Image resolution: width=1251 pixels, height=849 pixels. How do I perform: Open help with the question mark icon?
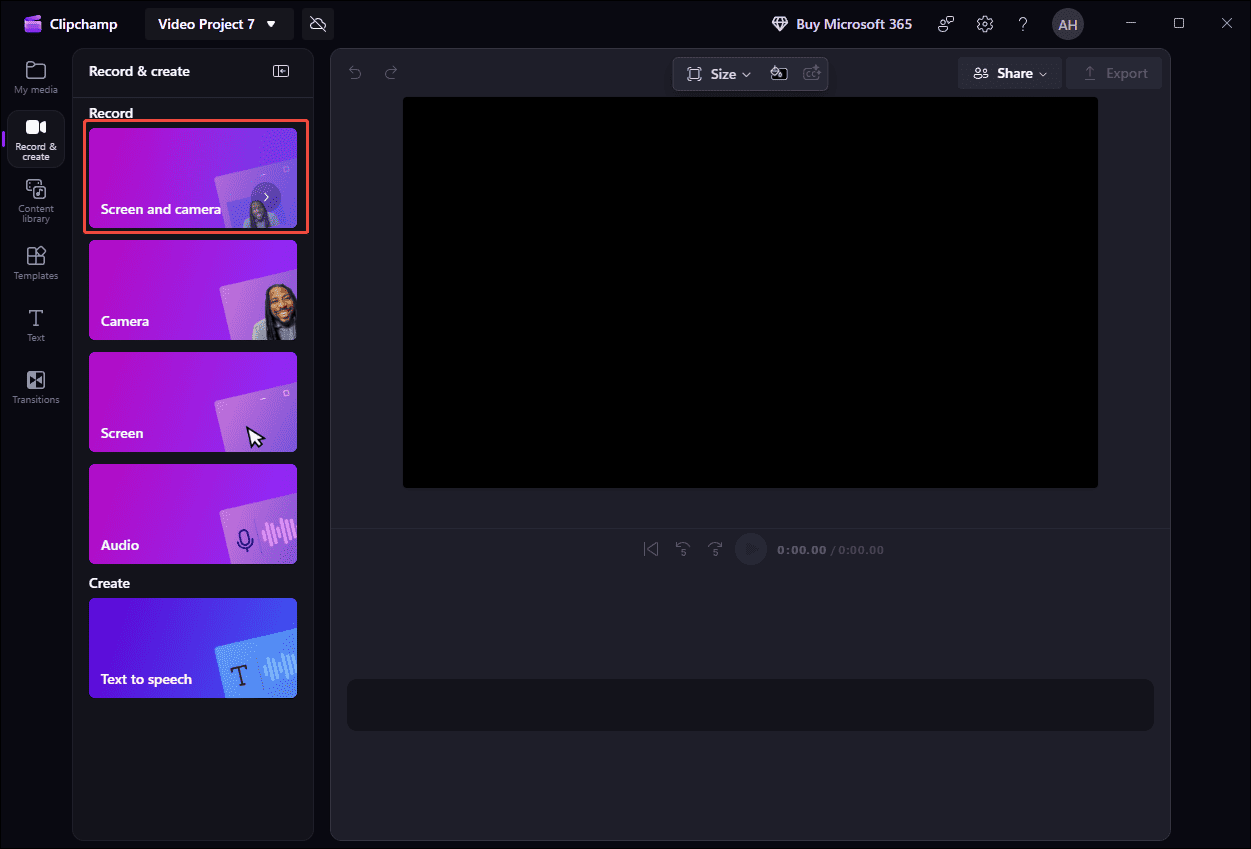coord(1022,23)
